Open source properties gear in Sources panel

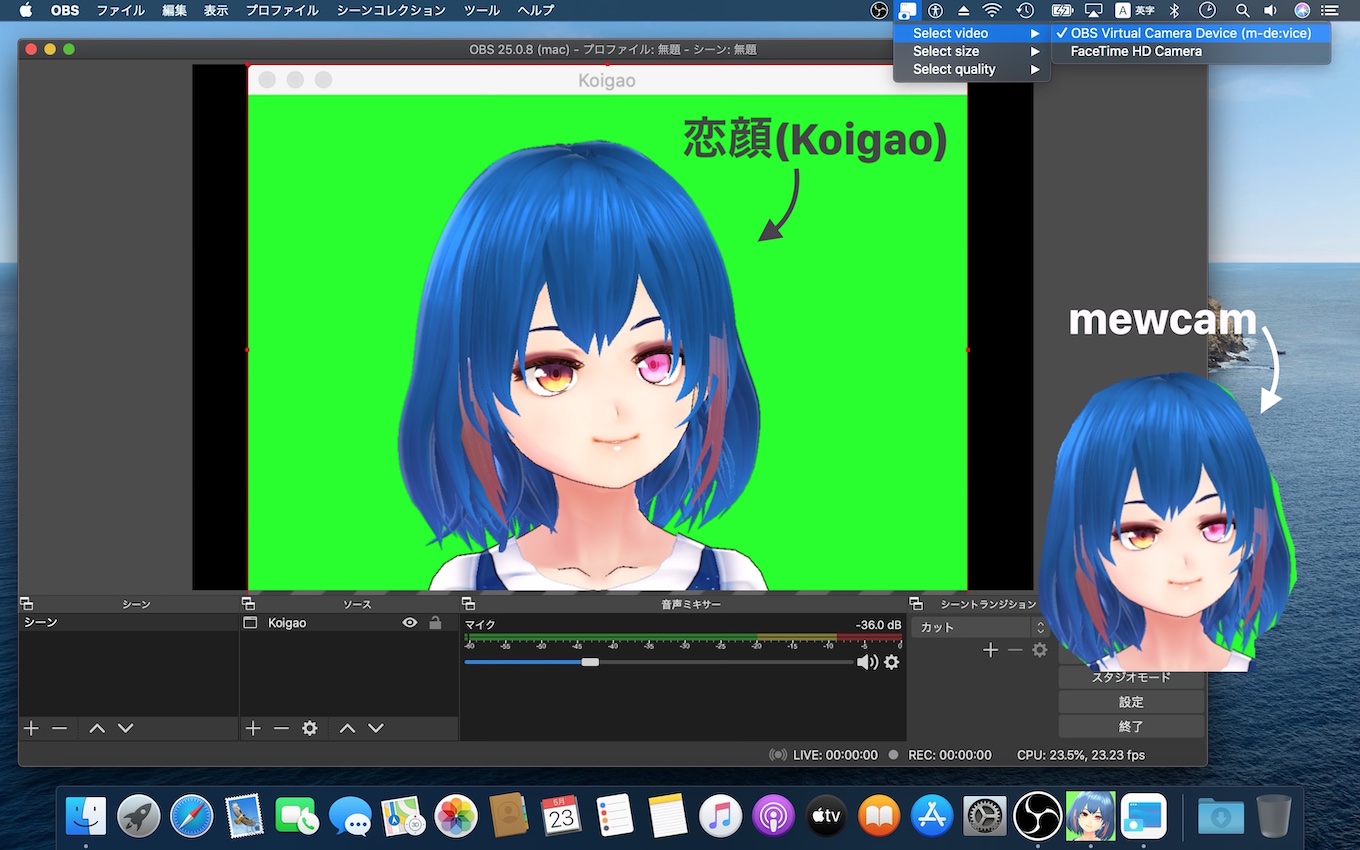310,729
